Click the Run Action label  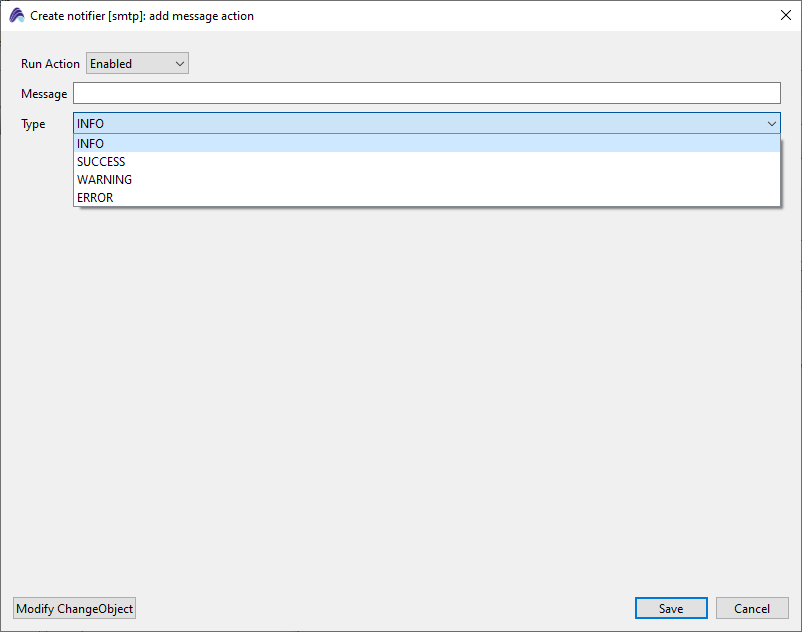[50, 64]
